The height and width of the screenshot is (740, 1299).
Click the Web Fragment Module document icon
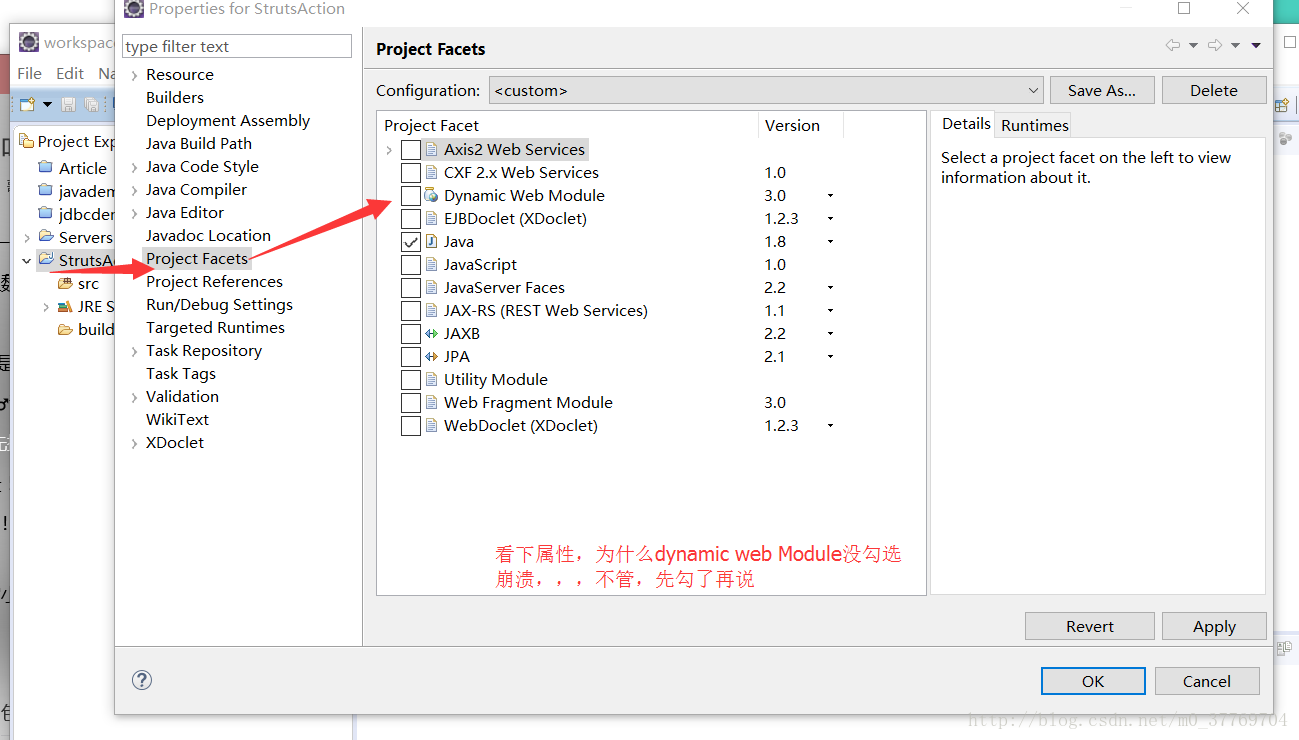431,403
